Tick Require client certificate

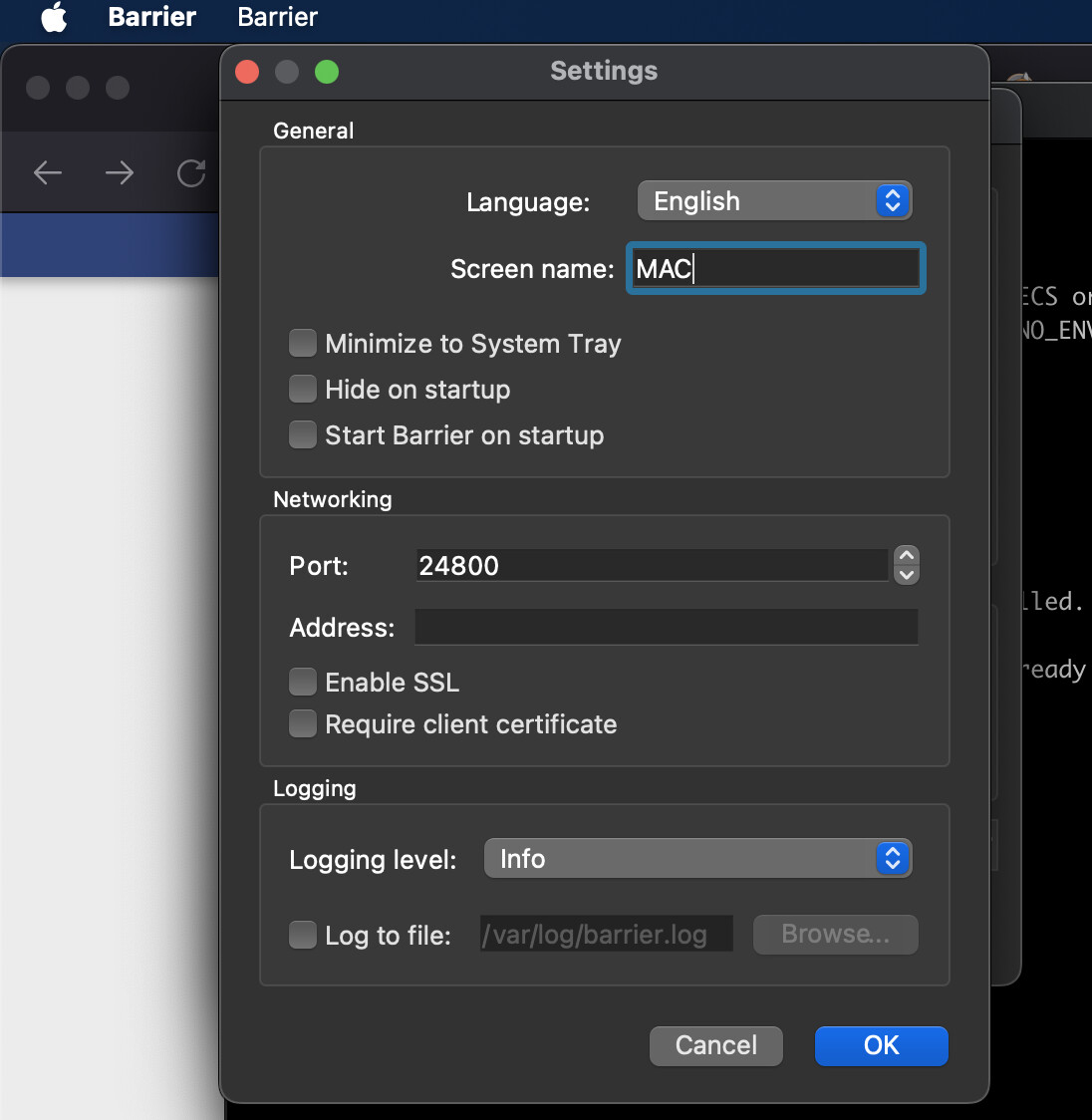click(x=303, y=724)
